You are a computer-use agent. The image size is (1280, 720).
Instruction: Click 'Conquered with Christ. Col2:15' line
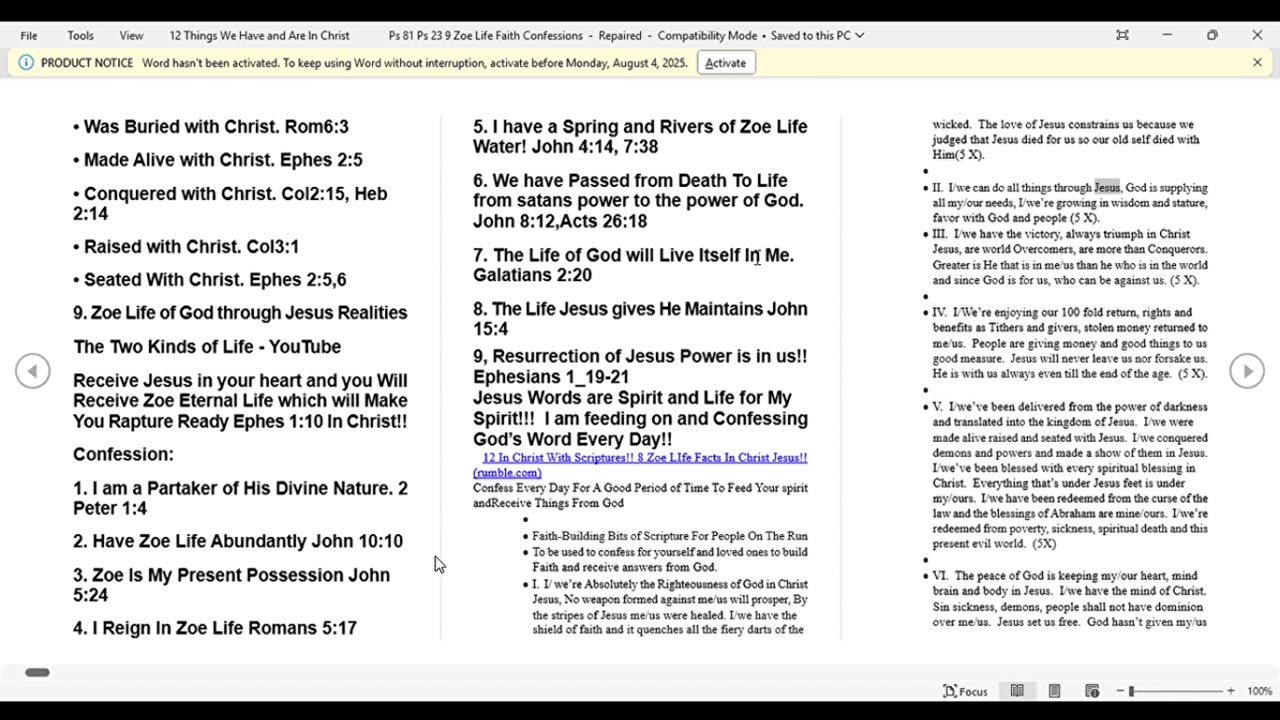coord(230,204)
